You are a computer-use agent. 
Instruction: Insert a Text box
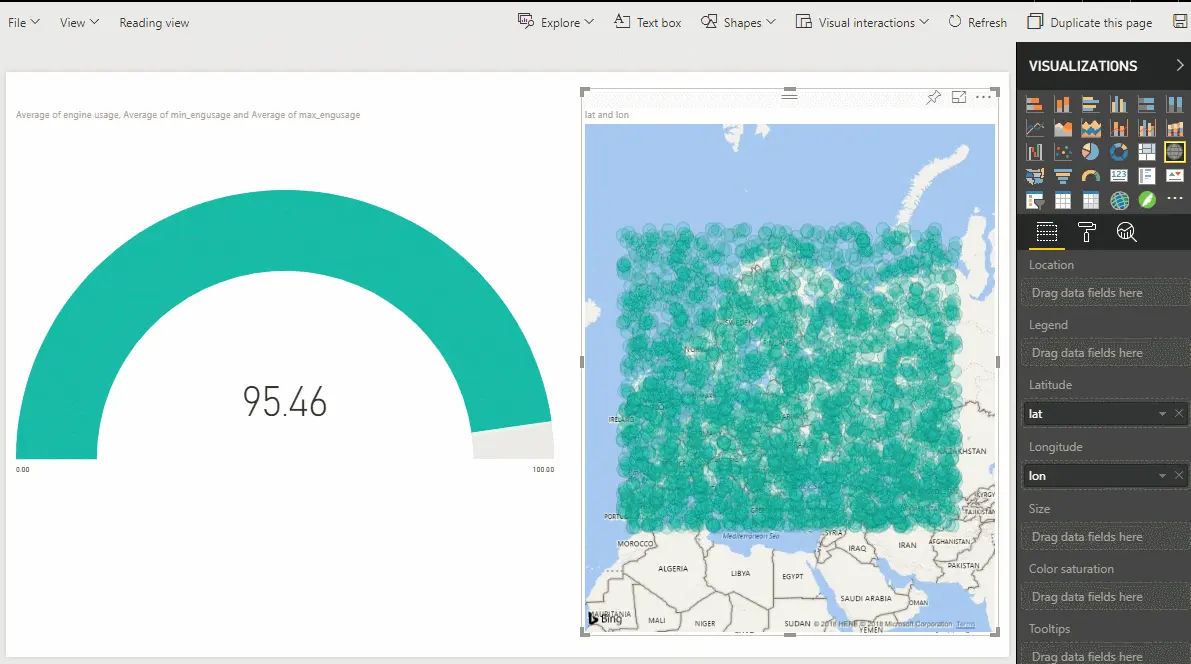[x=648, y=23]
